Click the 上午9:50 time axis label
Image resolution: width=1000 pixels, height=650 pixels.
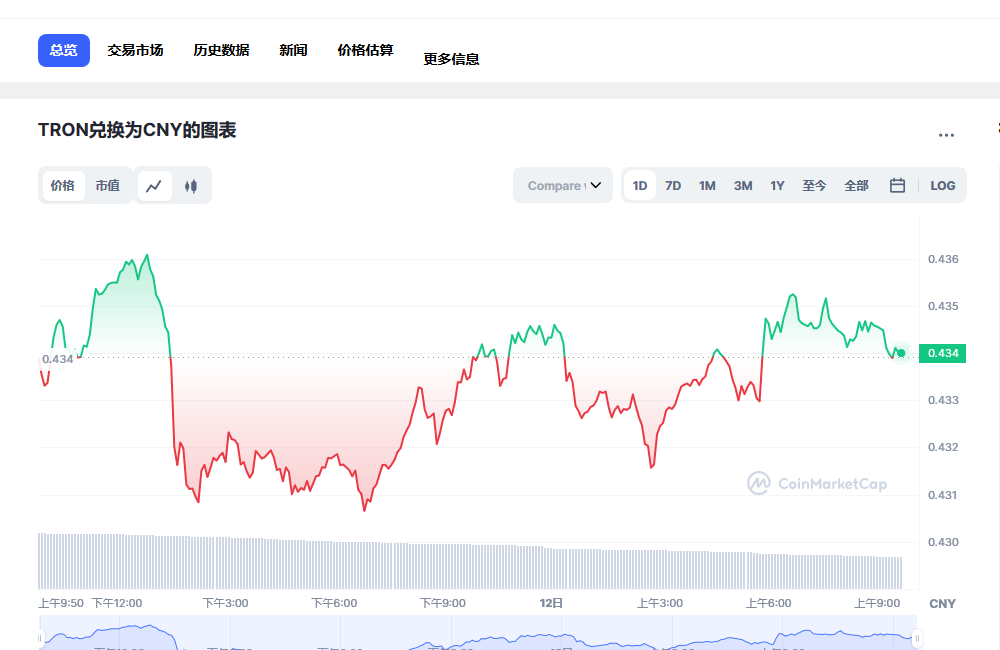coord(61,603)
